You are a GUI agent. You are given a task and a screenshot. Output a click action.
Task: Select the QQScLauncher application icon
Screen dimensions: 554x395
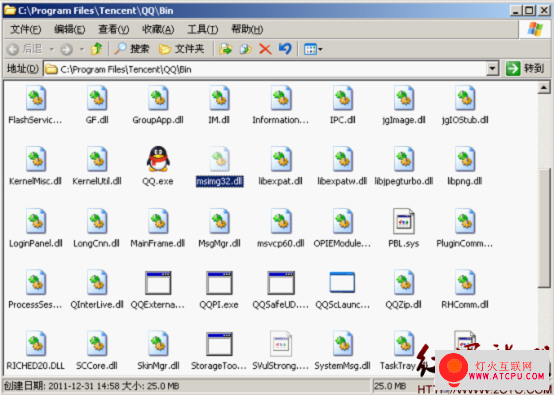pos(342,282)
